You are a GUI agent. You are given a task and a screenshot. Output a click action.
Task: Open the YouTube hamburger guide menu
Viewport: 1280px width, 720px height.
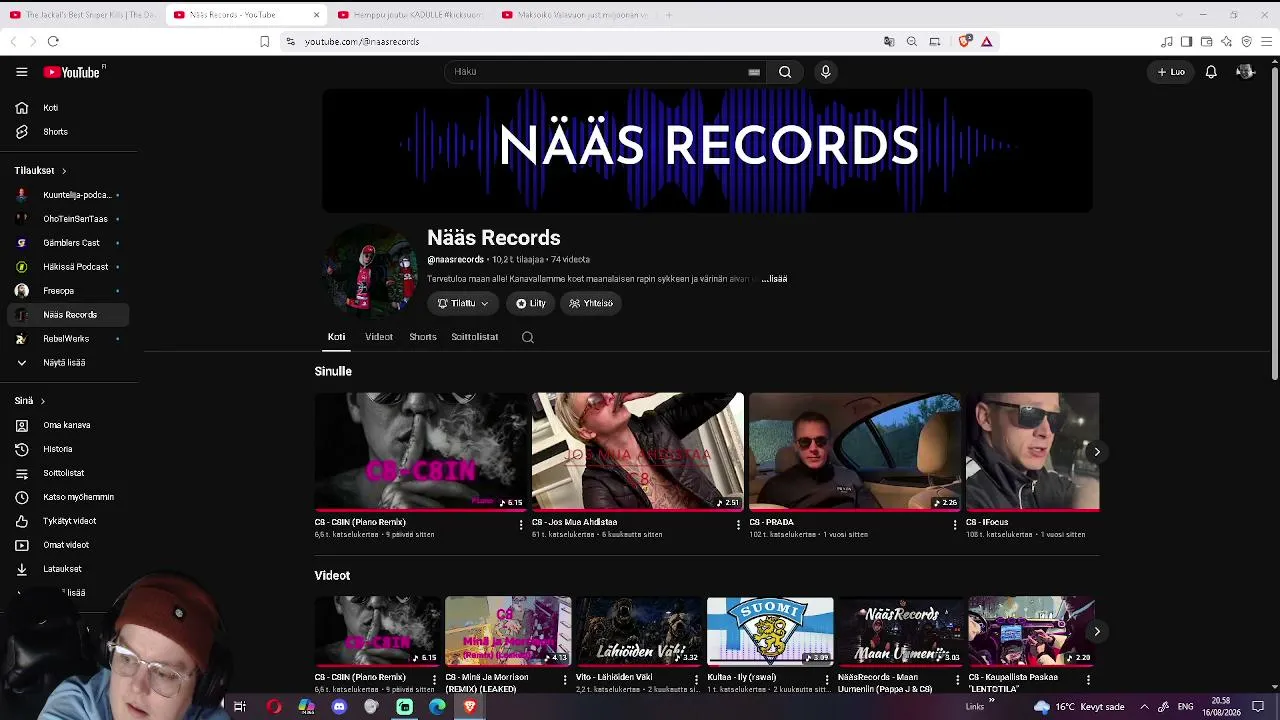[21, 72]
